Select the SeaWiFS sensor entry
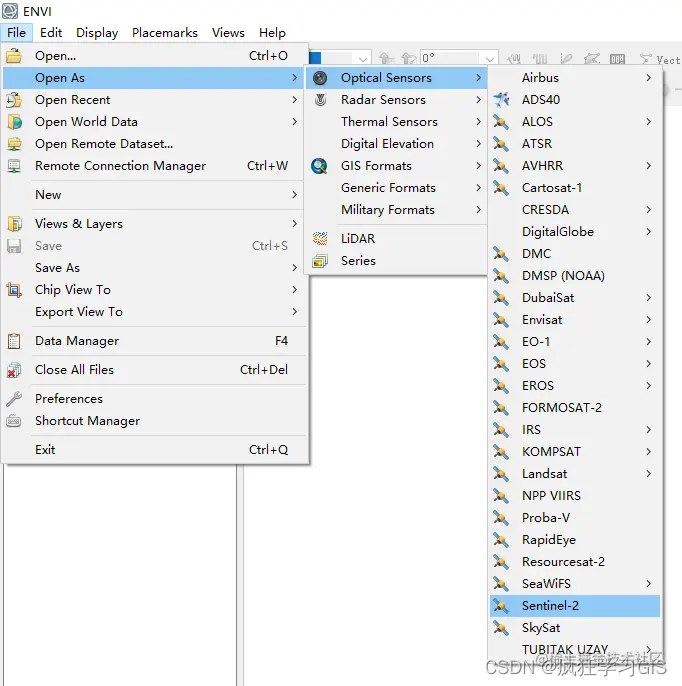This screenshot has width=682, height=686. click(x=575, y=584)
